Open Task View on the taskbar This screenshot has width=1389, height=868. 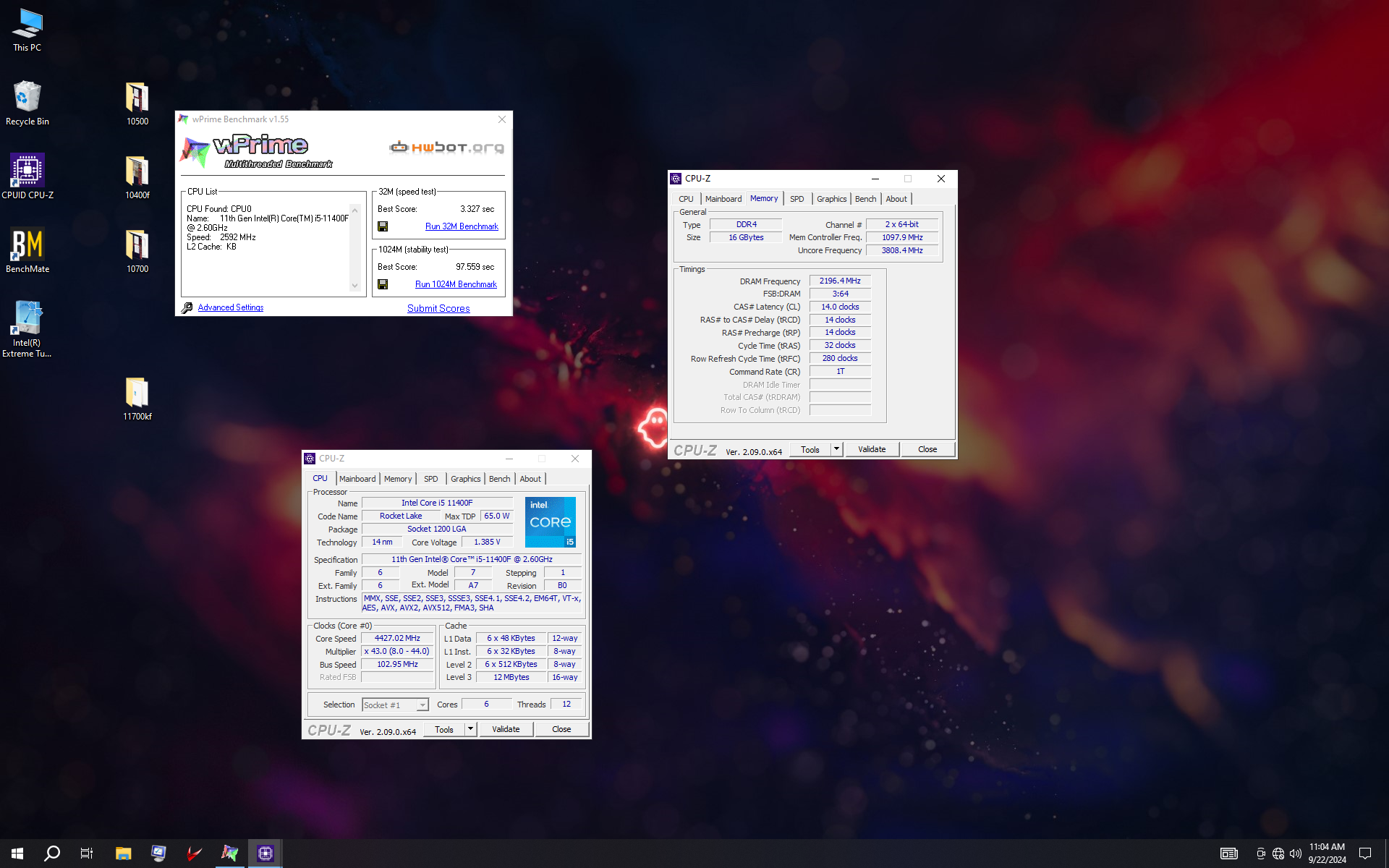pos(87,854)
